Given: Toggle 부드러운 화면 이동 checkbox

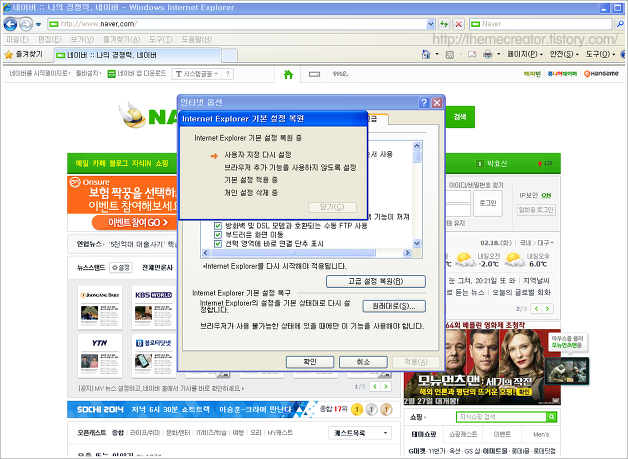Looking at the screenshot, I should point(218,235).
